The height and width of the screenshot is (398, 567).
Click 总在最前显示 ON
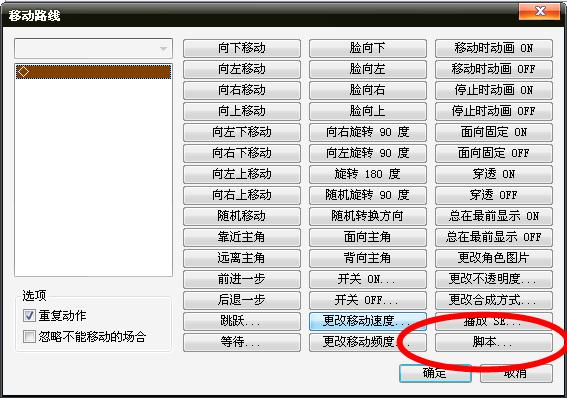(x=494, y=216)
